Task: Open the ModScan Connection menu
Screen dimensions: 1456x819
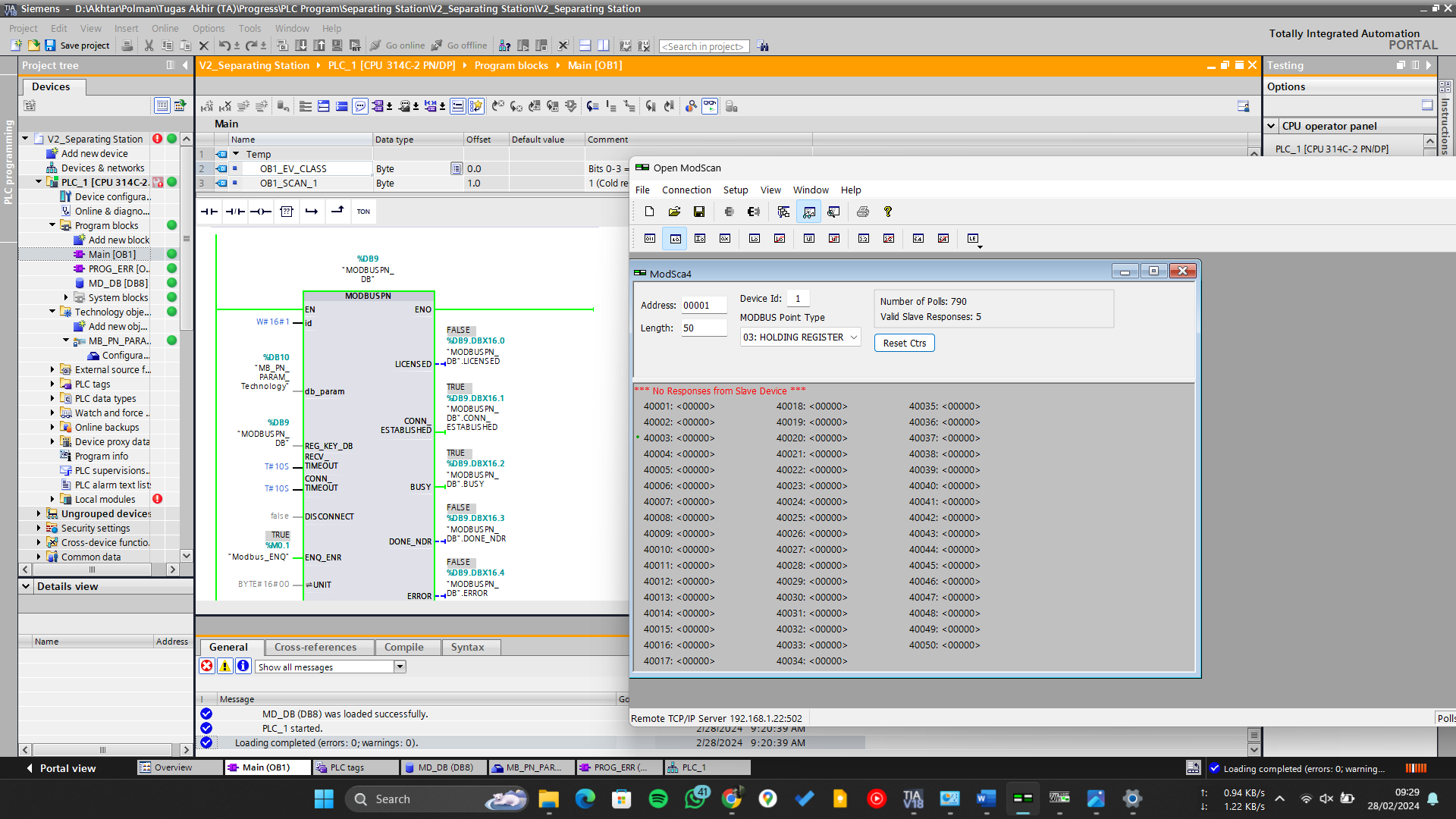Action: pos(686,190)
